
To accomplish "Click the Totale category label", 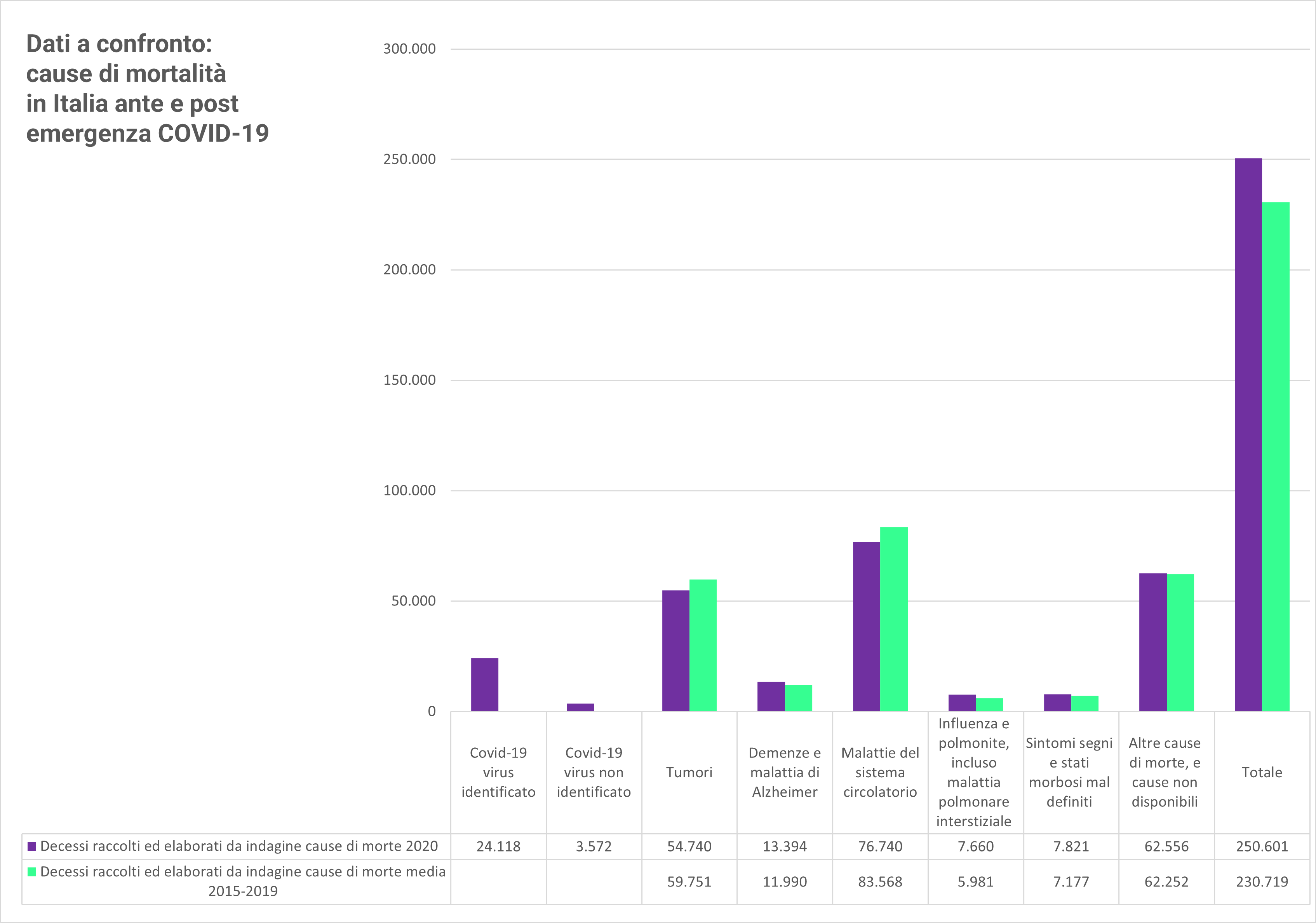I will coord(1262,772).
